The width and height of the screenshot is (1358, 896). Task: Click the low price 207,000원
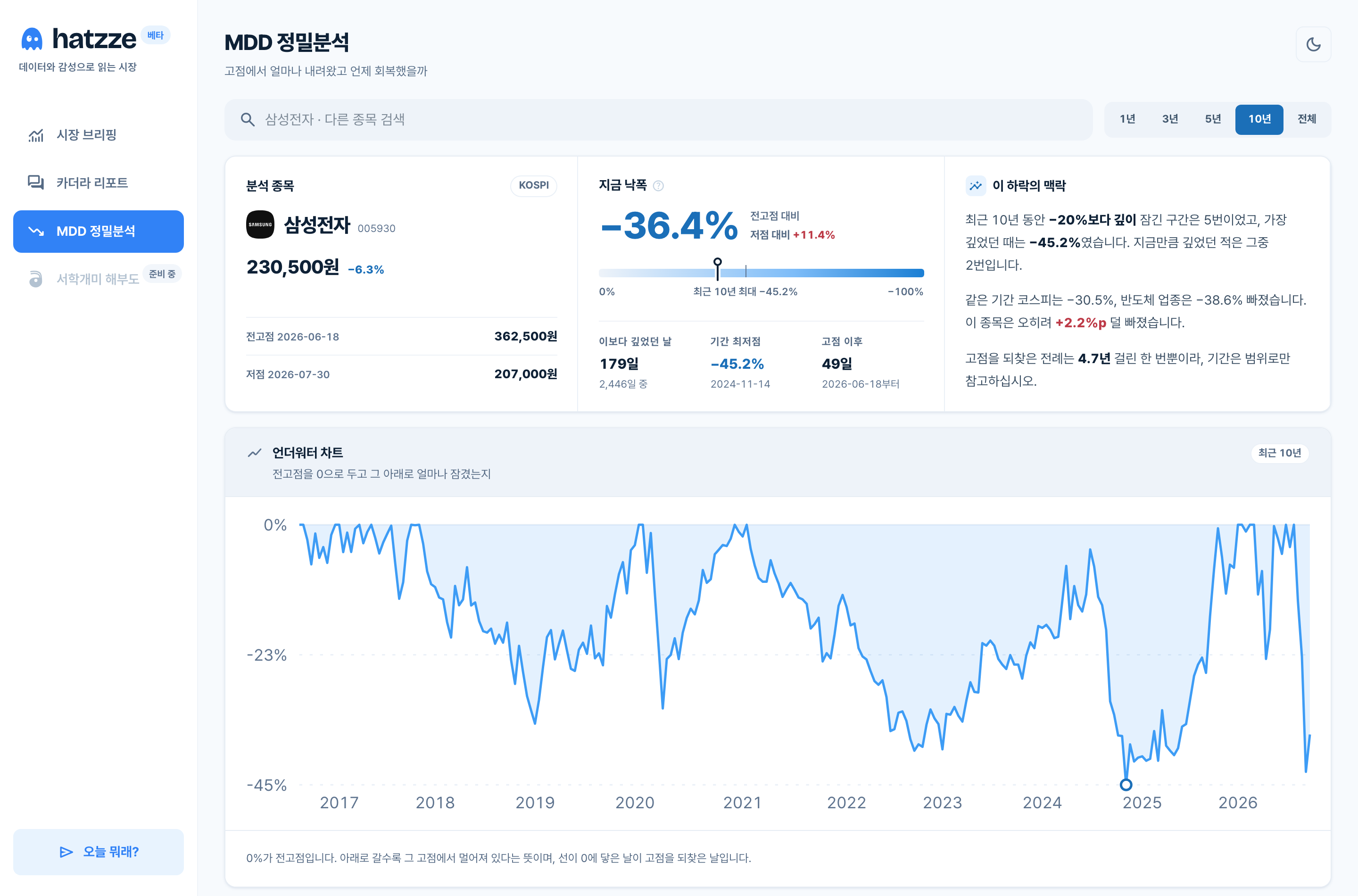click(x=526, y=373)
